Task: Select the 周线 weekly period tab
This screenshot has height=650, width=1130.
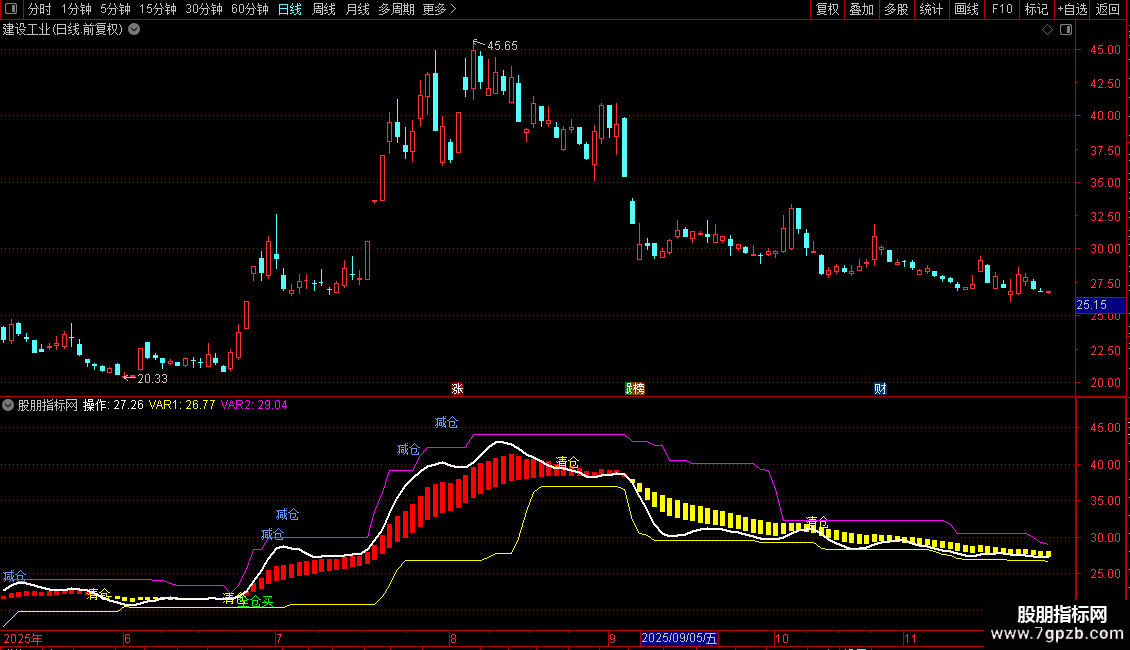Action: (324, 9)
